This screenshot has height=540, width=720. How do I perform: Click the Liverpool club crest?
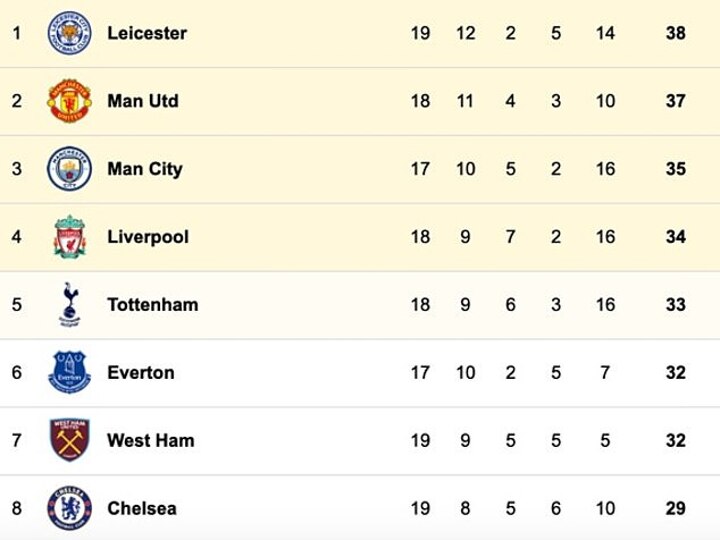click(x=69, y=237)
